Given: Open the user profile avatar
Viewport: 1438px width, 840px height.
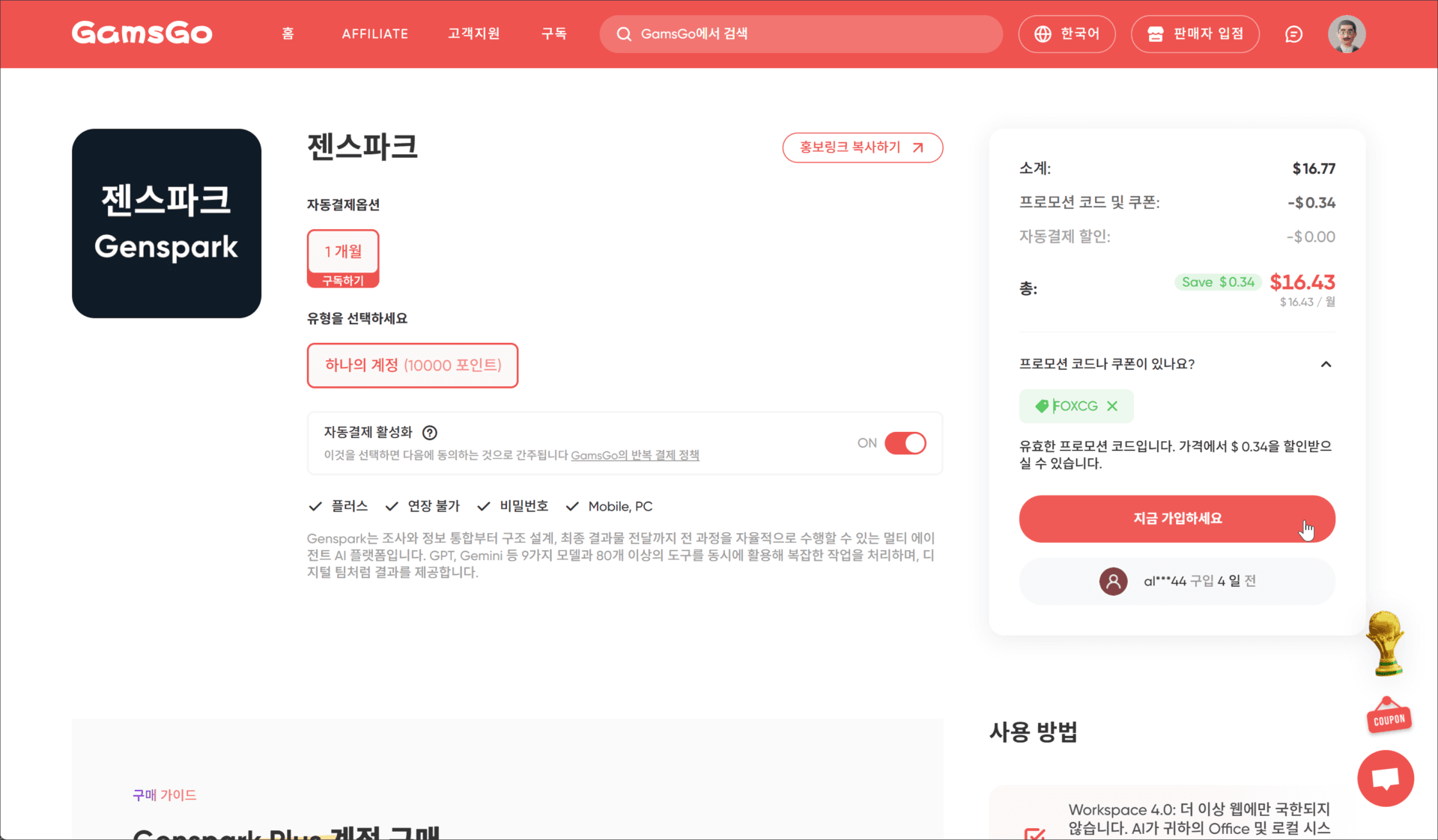Looking at the screenshot, I should tap(1347, 34).
